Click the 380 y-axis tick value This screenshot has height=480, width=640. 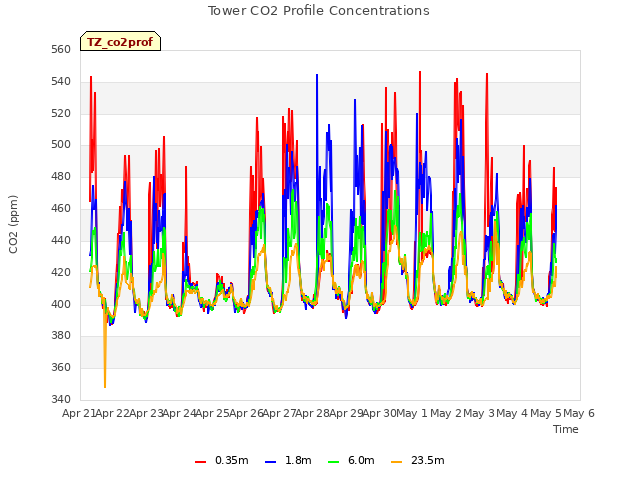tap(61, 336)
